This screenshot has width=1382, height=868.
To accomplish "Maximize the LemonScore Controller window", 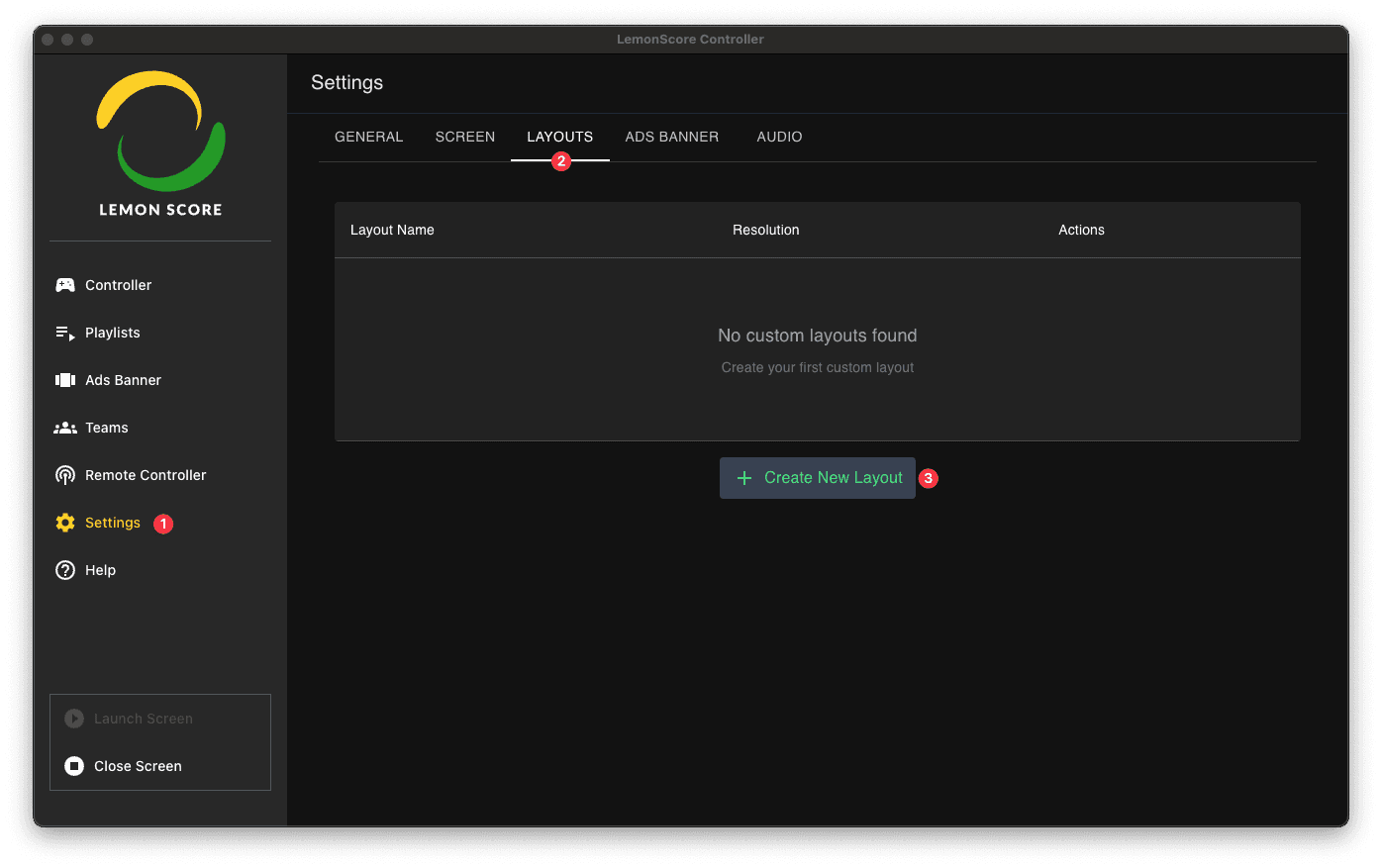I will pos(87,40).
